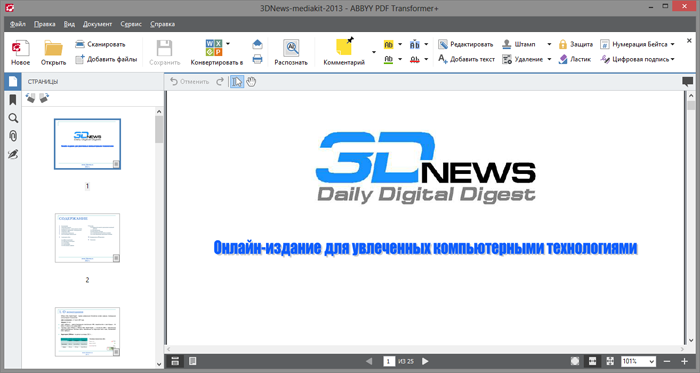This screenshot has height=373, width=700.
Task: Activate the selection cursor tool
Action: pyautogui.click(x=237, y=82)
